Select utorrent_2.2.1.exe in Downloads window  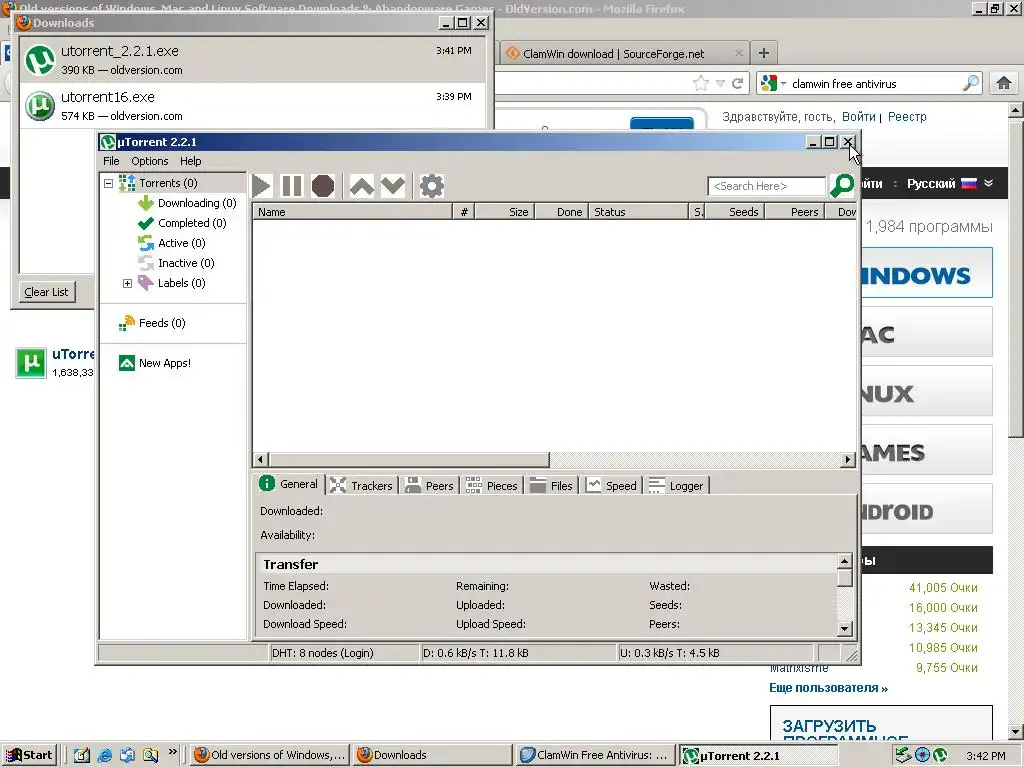point(253,60)
